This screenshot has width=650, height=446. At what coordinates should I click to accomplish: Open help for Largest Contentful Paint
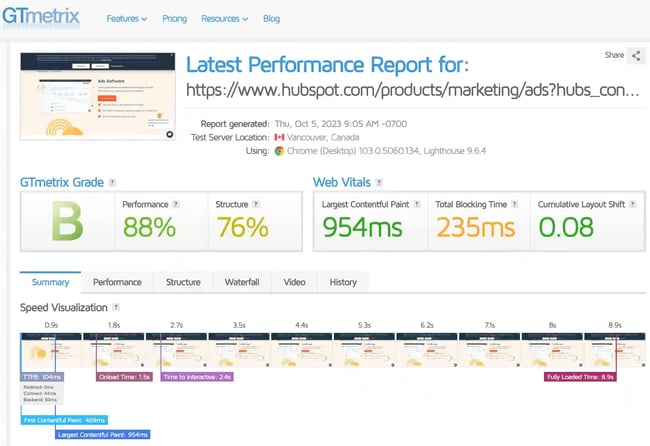(417, 204)
